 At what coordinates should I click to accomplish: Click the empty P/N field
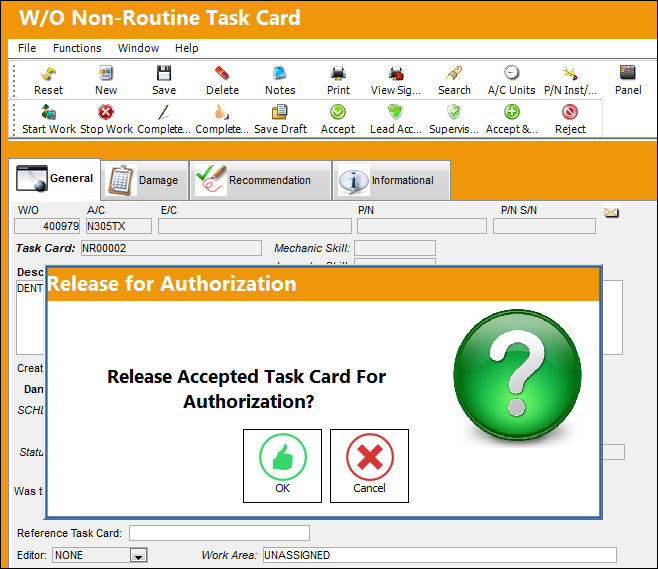pos(422,226)
